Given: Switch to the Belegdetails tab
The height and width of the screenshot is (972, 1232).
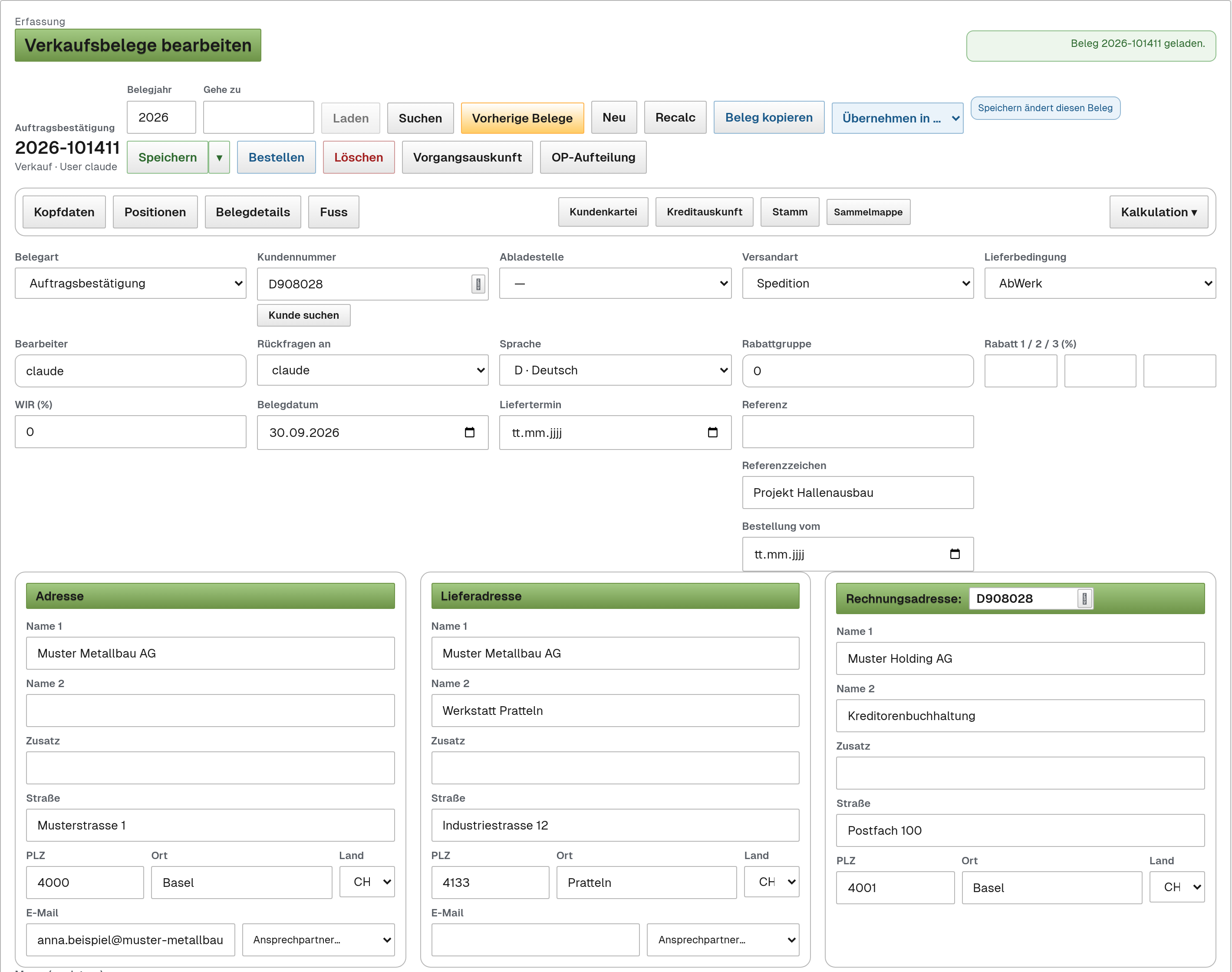Looking at the screenshot, I should click(253, 212).
